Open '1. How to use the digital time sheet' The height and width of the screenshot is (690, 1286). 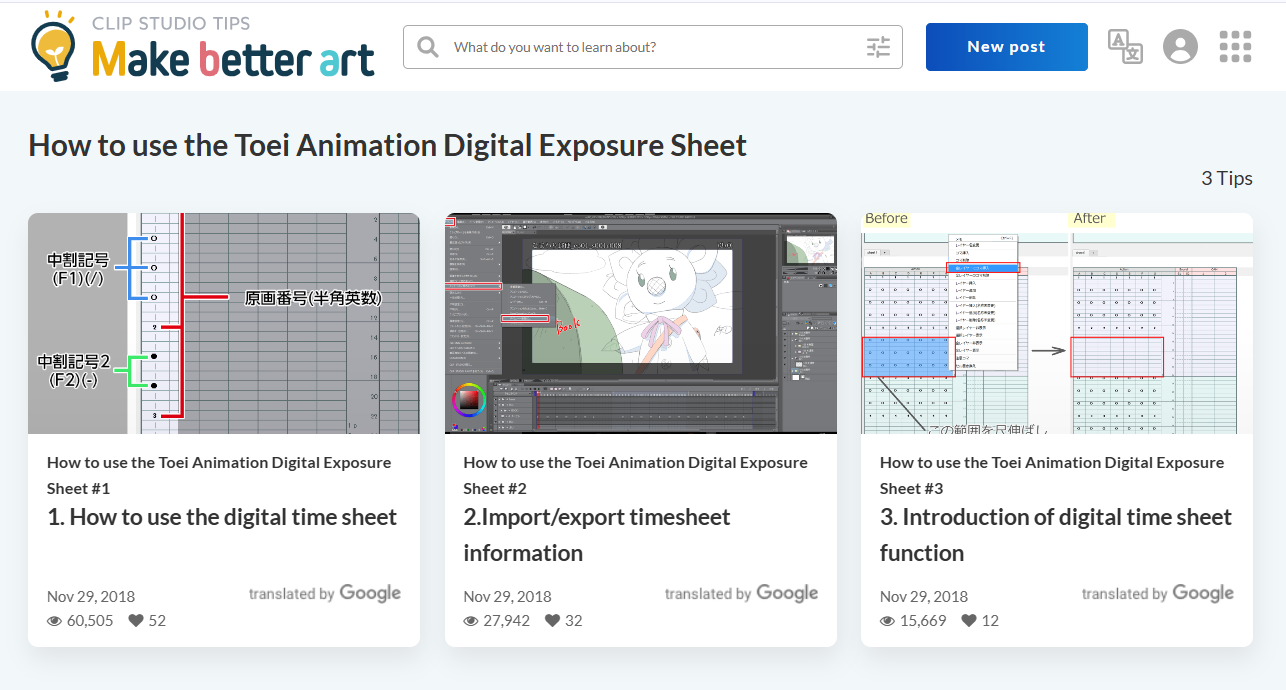click(x=222, y=517)
